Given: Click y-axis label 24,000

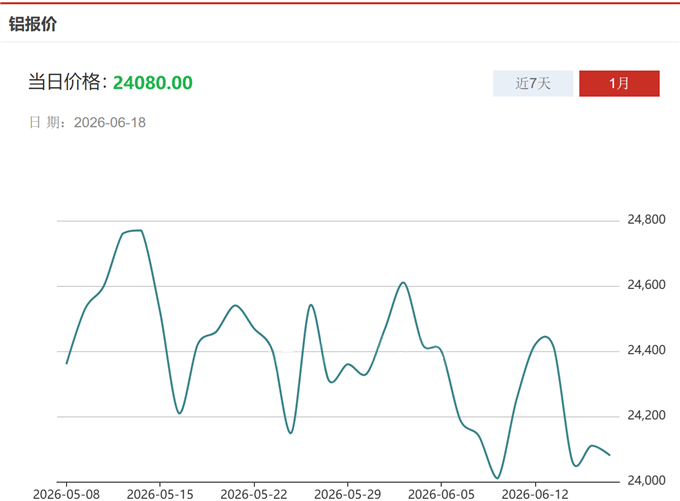Looking at the screenshot, I should point(646,480).
